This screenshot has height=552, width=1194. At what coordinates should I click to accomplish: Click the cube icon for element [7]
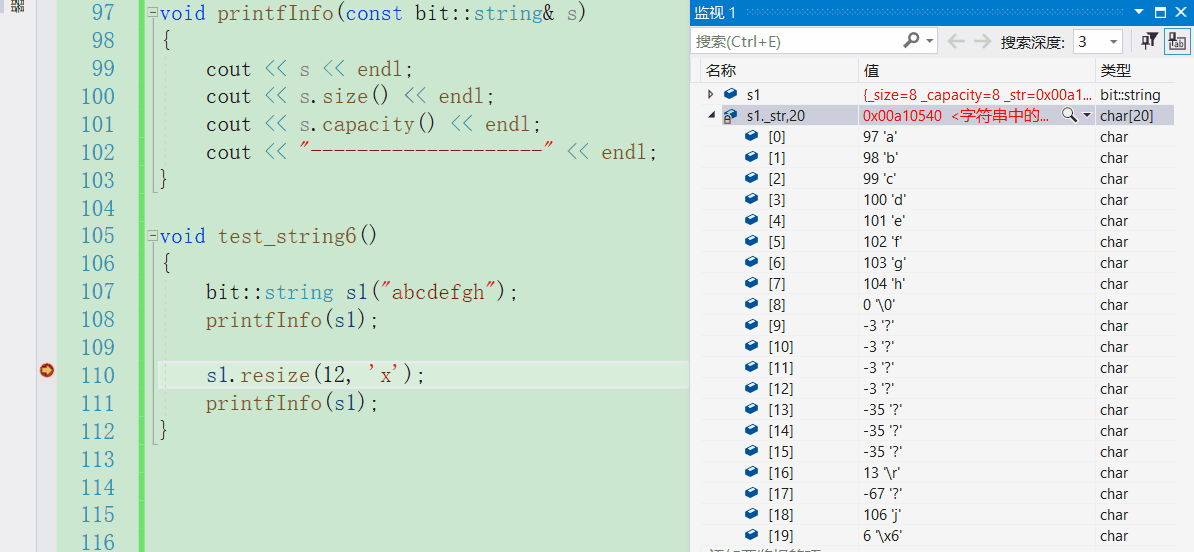click(x=752, y=283)
